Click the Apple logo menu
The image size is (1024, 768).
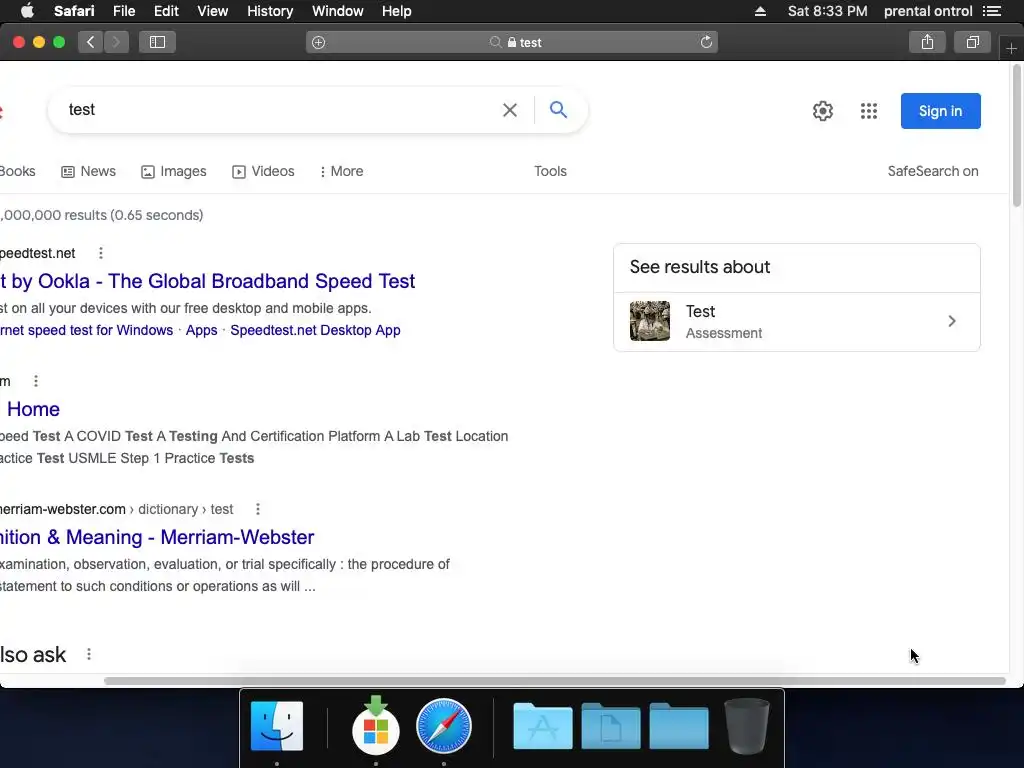[27, 11]
